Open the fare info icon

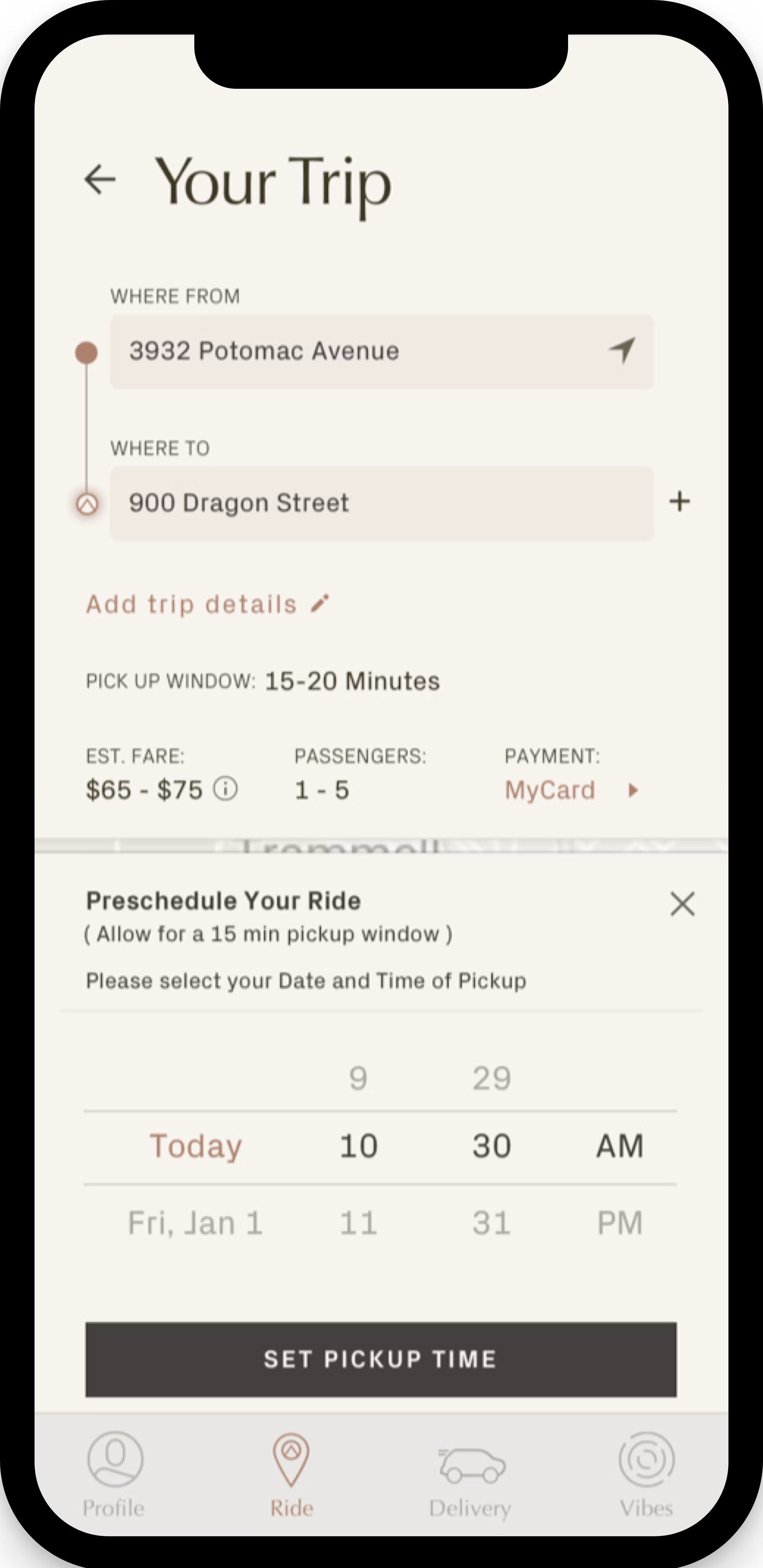pyautogui.click(x=225, y=789)
